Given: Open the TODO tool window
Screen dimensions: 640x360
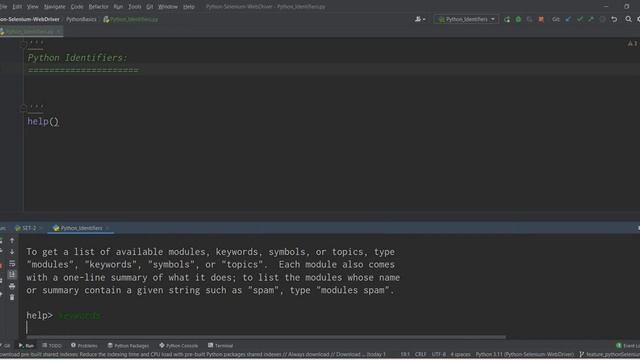Looking at the screenshot, I should point(52,346).
